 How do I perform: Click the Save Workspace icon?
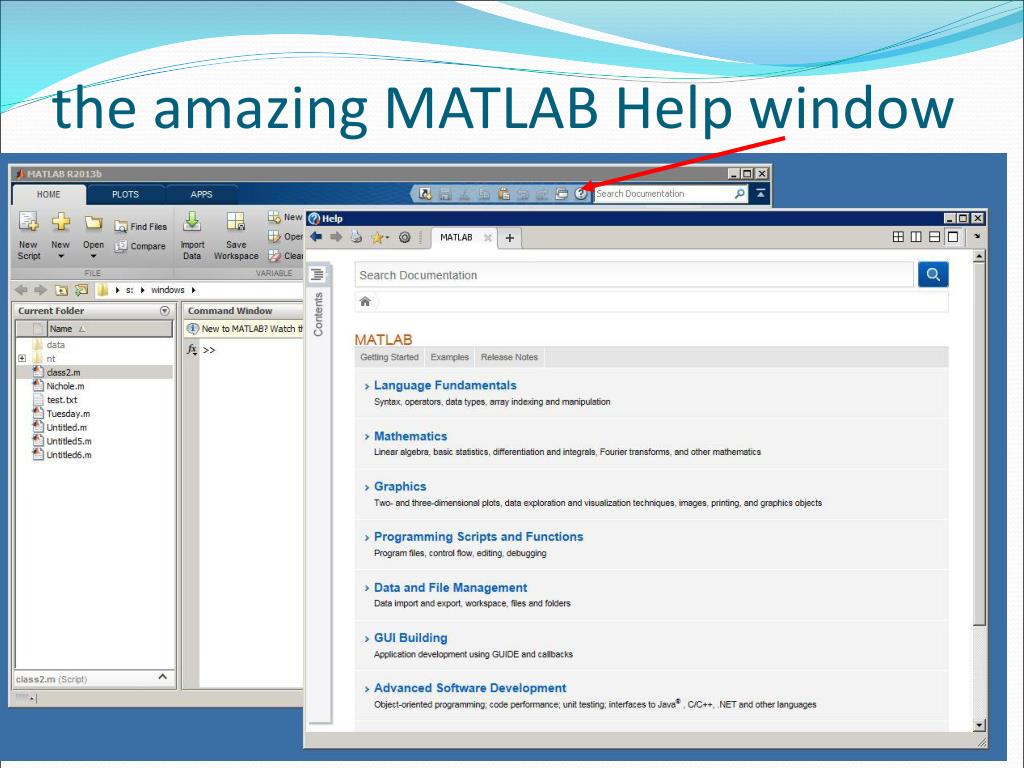(236, 222)
